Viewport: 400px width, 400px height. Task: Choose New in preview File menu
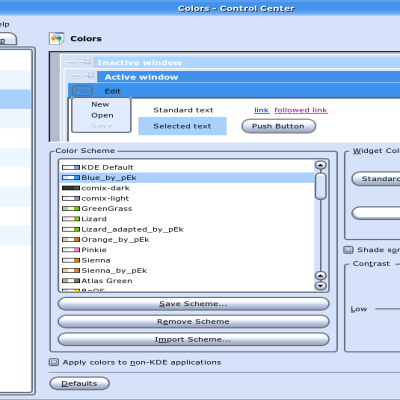[100, 105]
